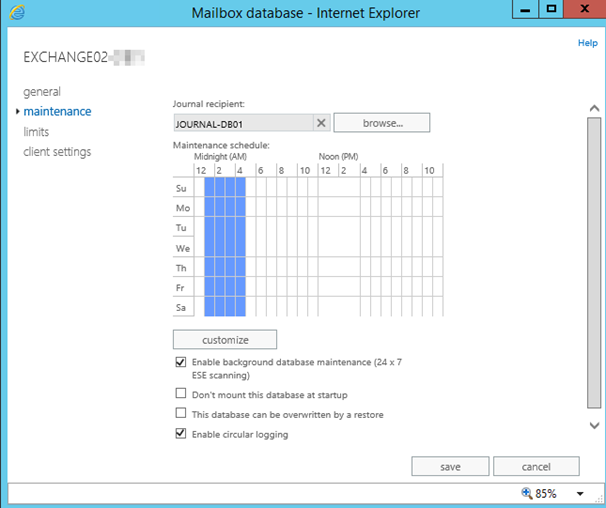Minimize the Mailbox database window
The width and height of the screenshot is (606, 508).
pos(525,9)
